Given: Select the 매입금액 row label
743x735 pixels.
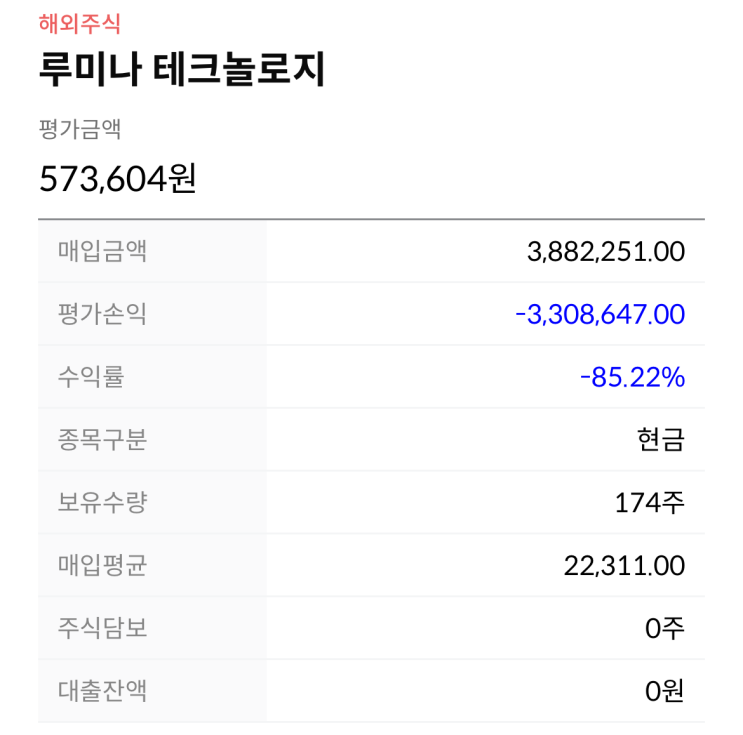Looking at the screenshot, I should [102, 251].
